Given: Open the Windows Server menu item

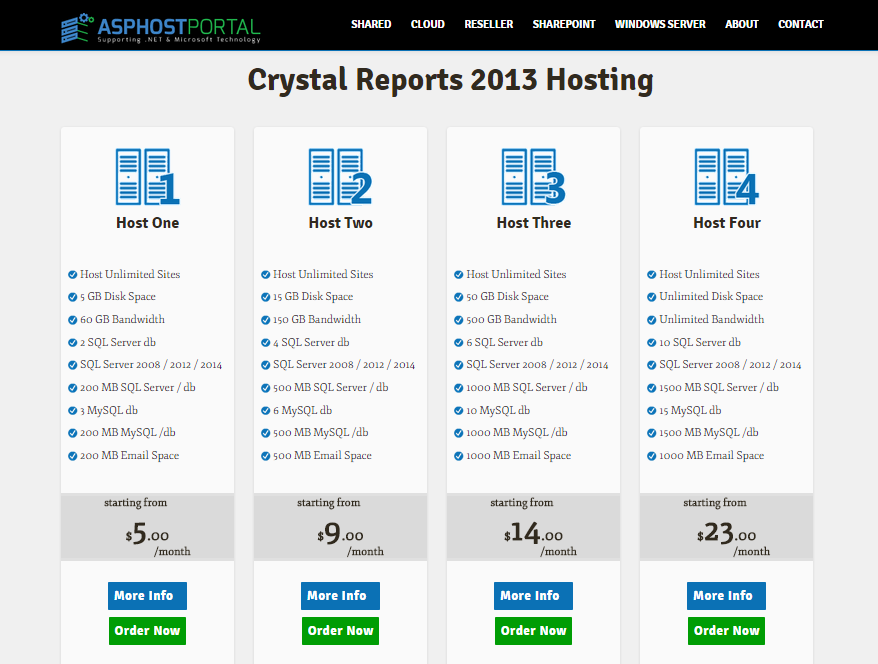Looking at the screenshot, I should [x=660, y=24].
